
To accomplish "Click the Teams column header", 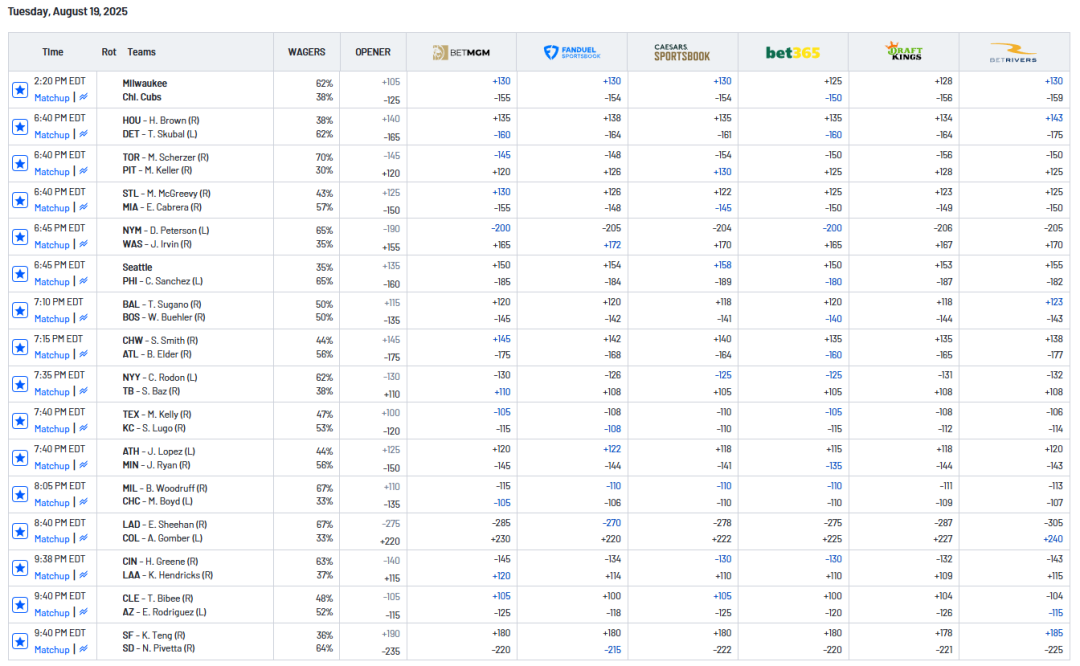I will 141,52.
